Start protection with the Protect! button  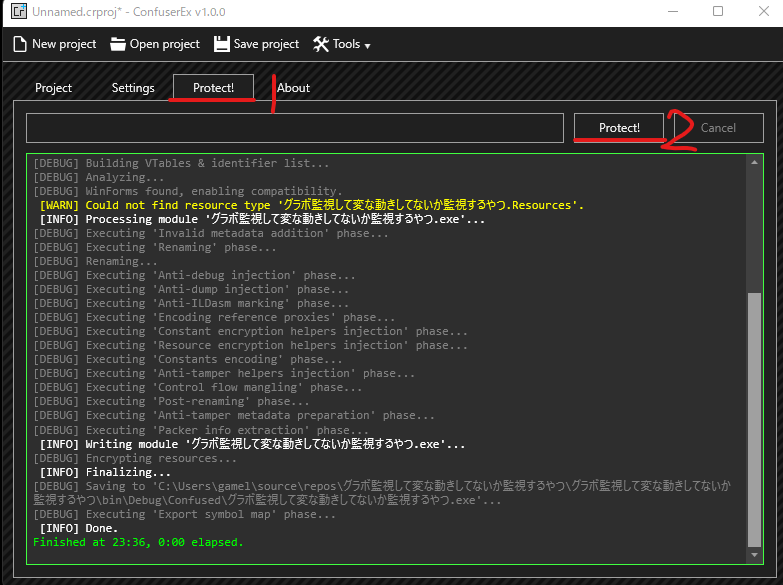tap(619, 128)
